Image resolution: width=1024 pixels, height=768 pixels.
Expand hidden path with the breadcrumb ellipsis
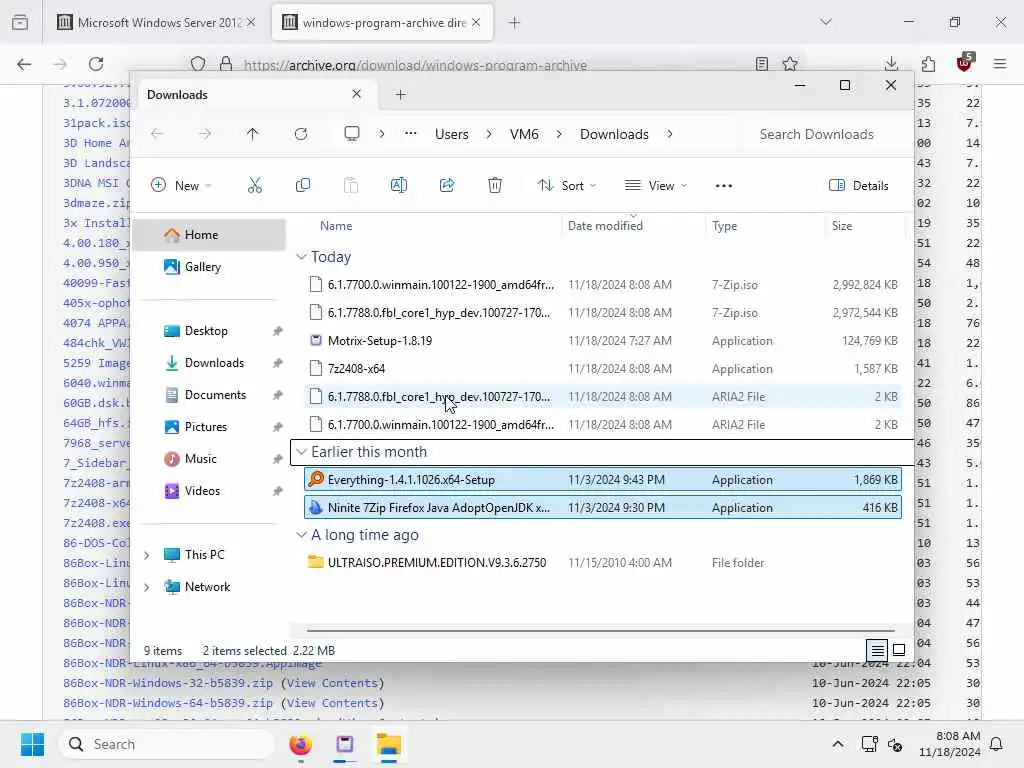point(410,134)
